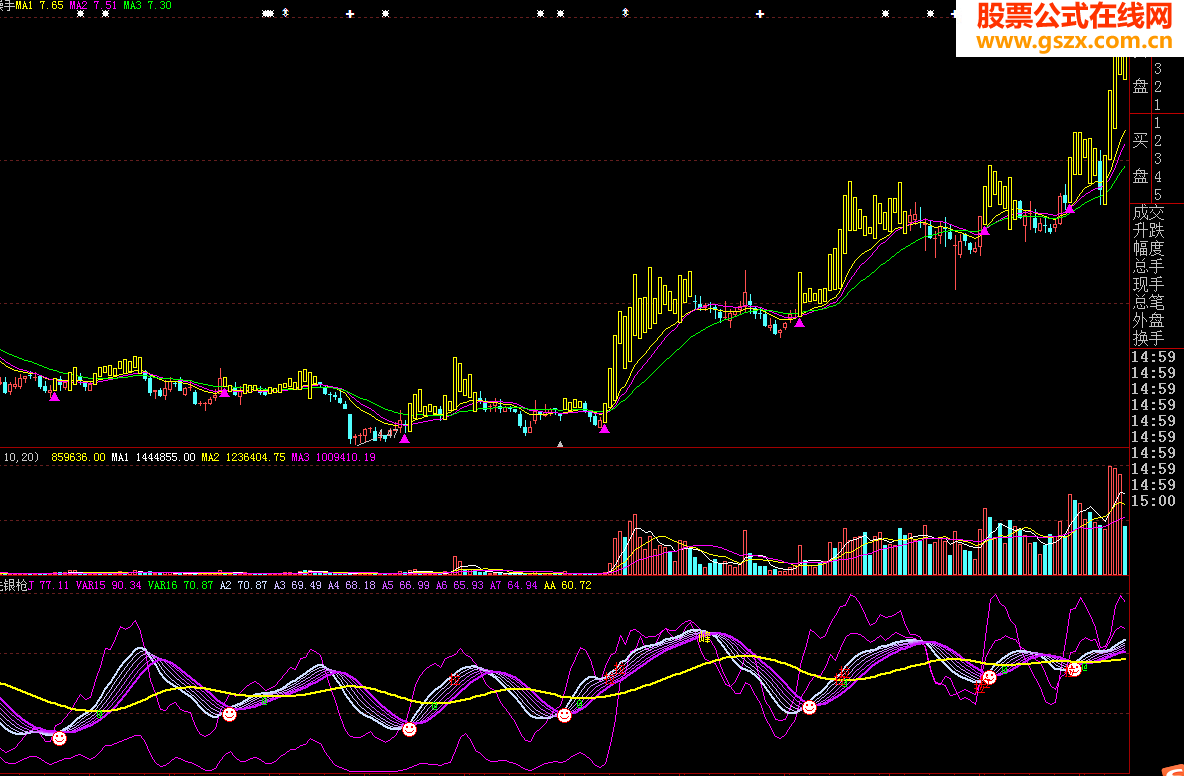Select the MA1 7.65 legend label

click(39, 5)
